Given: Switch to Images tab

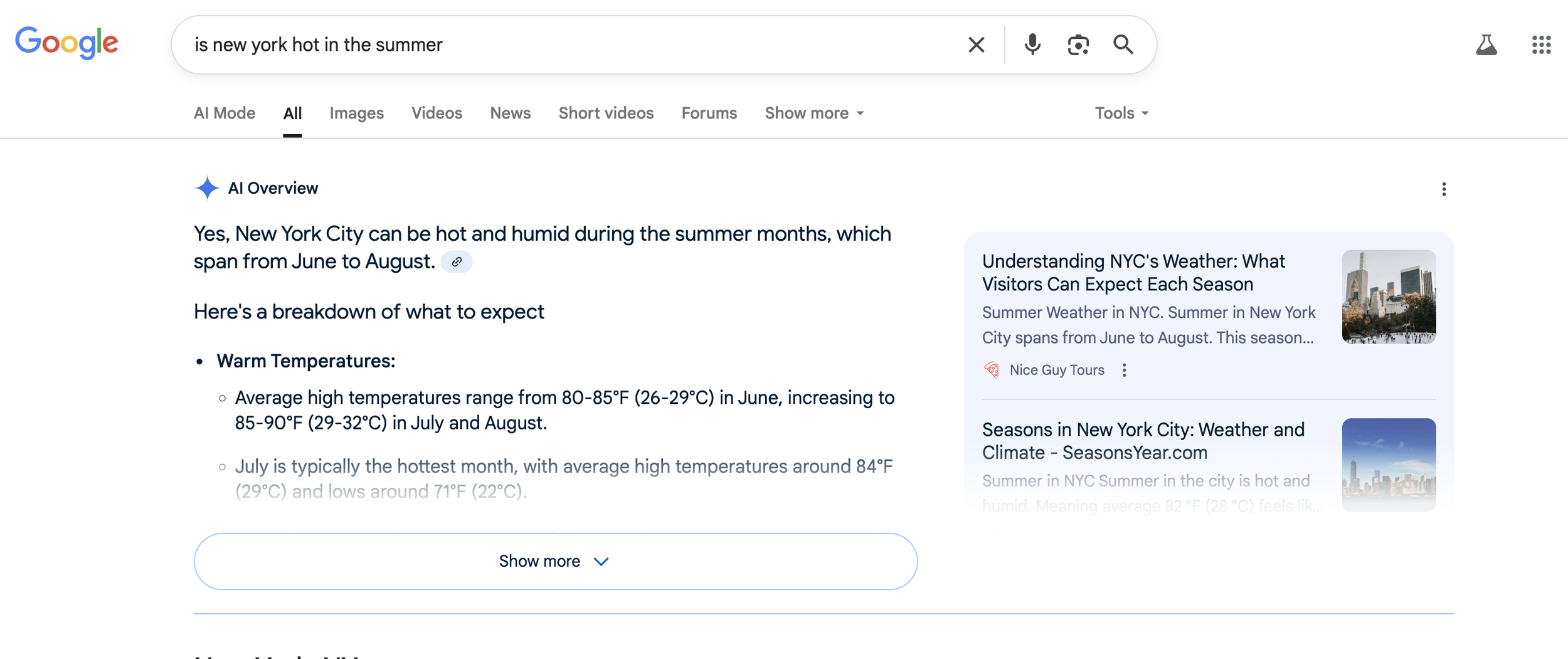Looking at the screenshot, I should click(356, 113).
